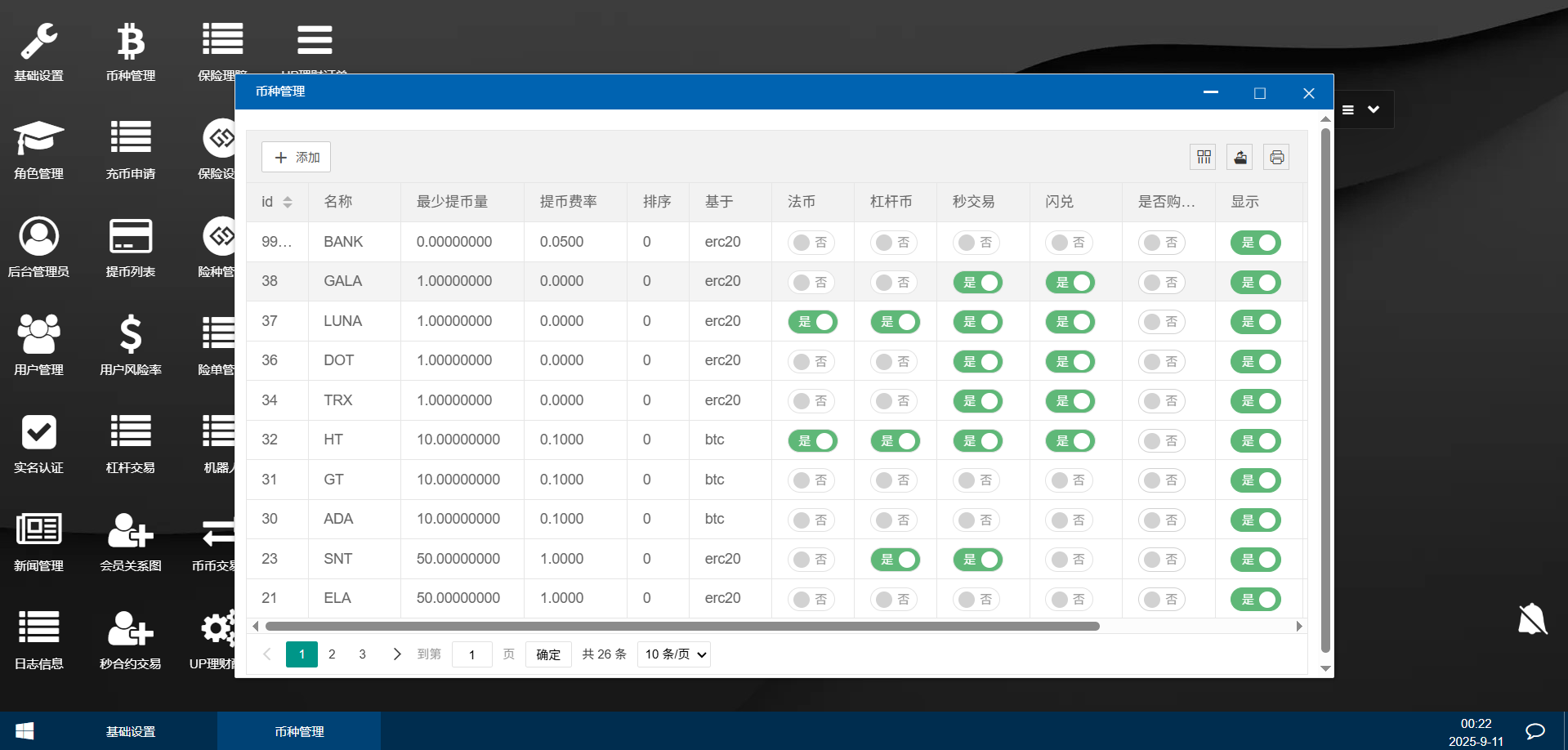Go to page 2 of the table

click(x=332, y=654)
